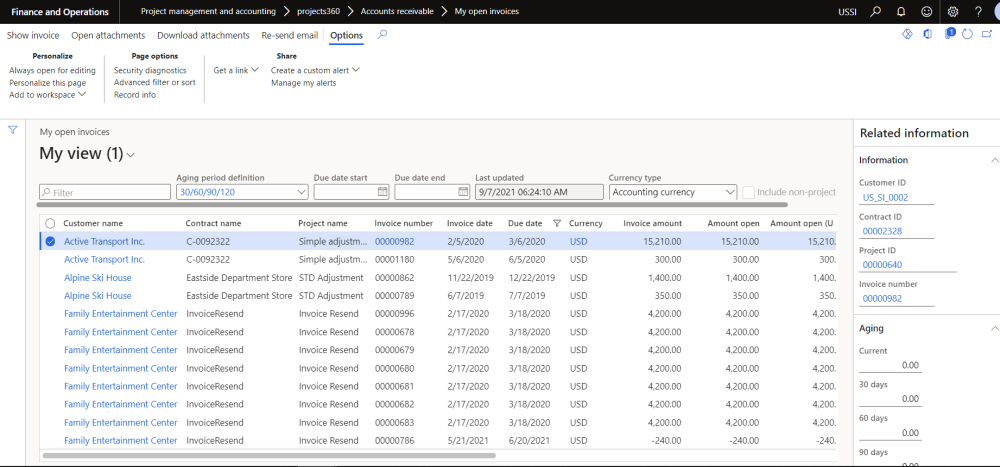Refresh the page using the refresh icon
This screenshot has height=467, width=1000.
tap(966, 35)
